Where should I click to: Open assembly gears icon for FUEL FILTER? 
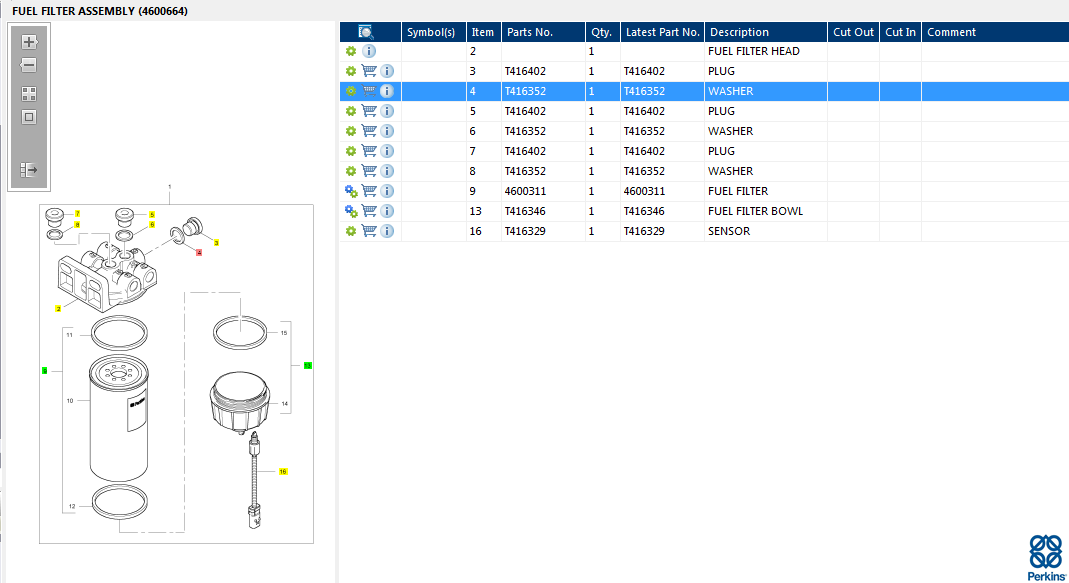(351, 191)
